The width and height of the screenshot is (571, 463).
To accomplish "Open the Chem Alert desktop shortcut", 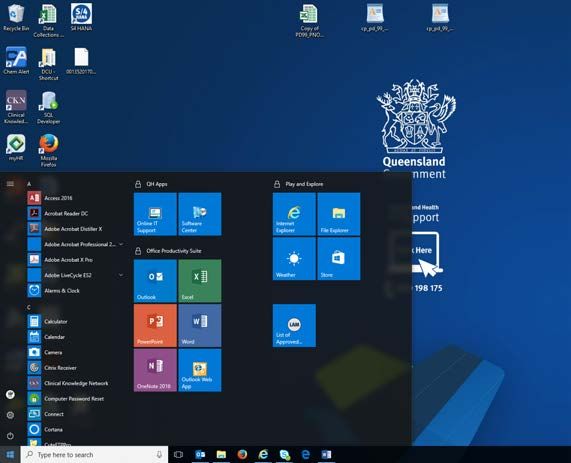I will coord(16,60).
